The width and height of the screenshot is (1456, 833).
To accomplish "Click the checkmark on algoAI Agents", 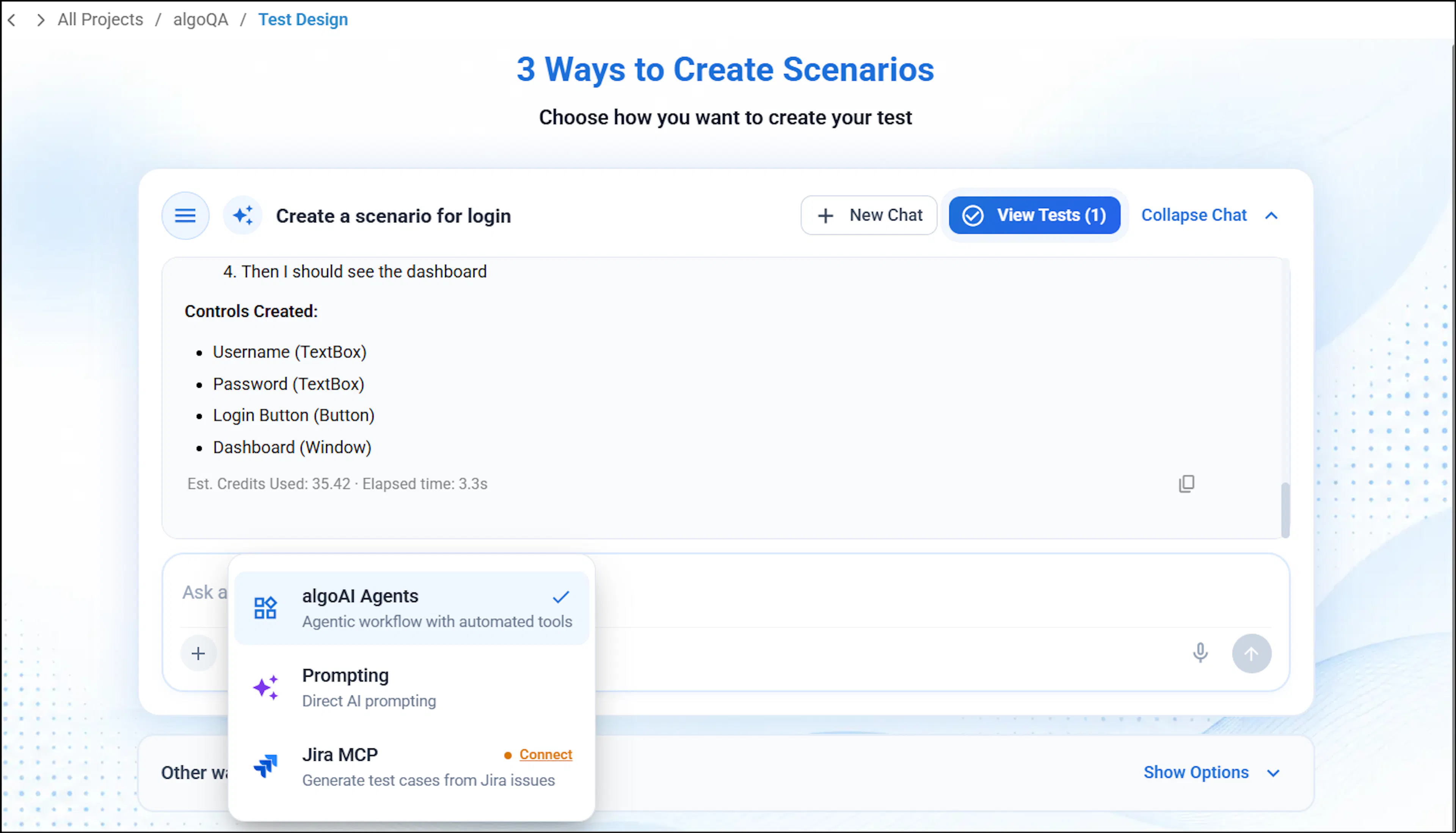I will point(561,597).
